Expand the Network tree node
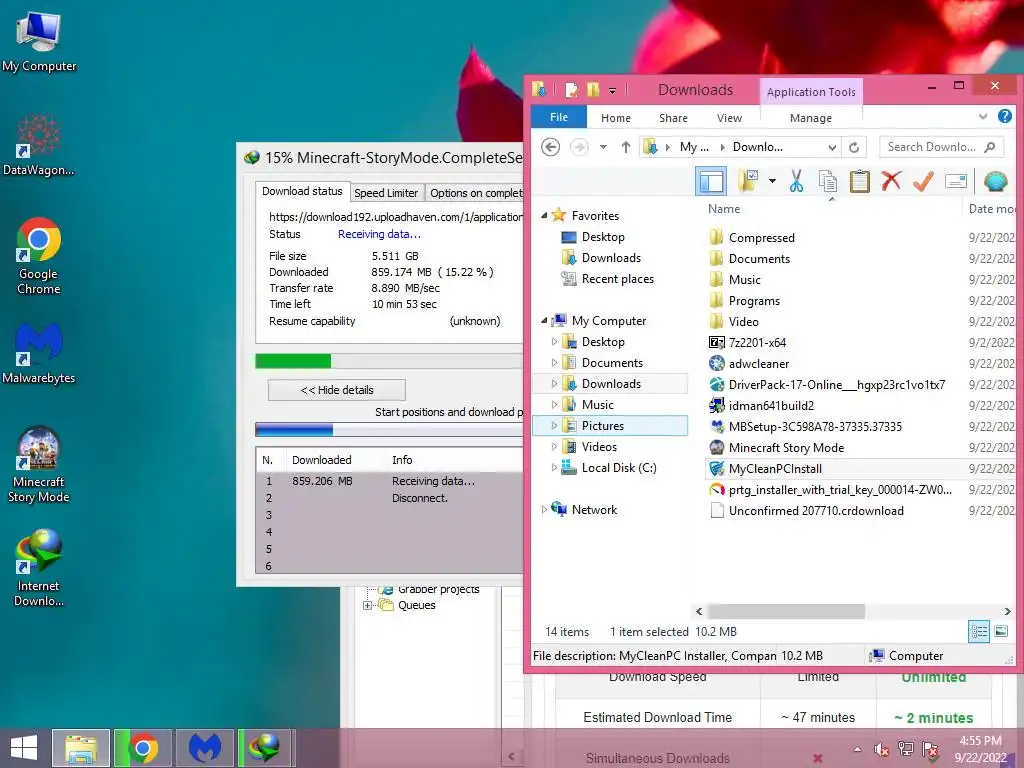The height and width of the screenshot is (768, 1024). 544,509
